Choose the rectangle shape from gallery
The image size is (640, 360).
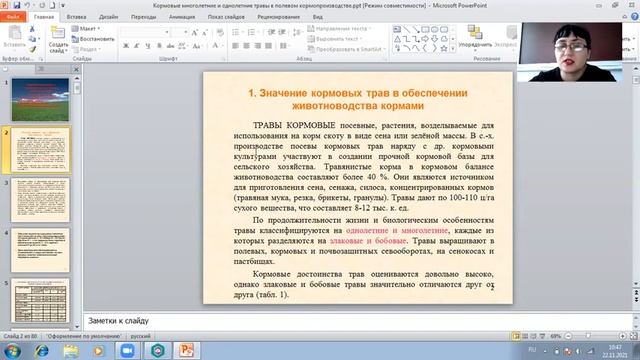point(425,29)
